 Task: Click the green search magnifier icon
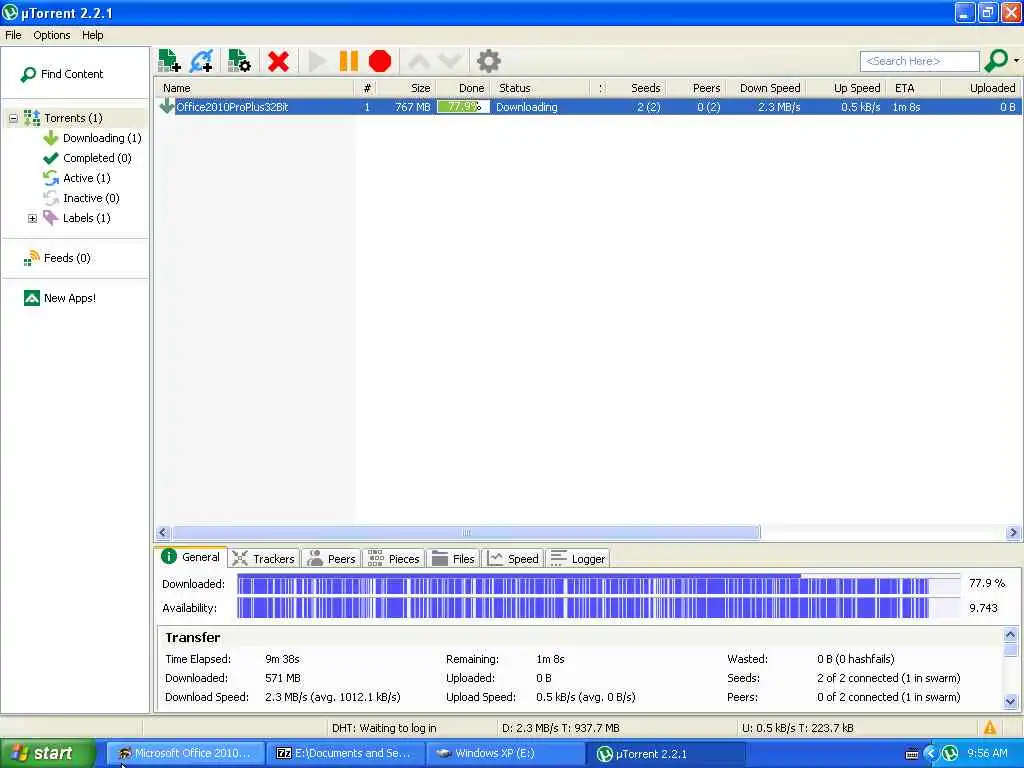point(996,61)
